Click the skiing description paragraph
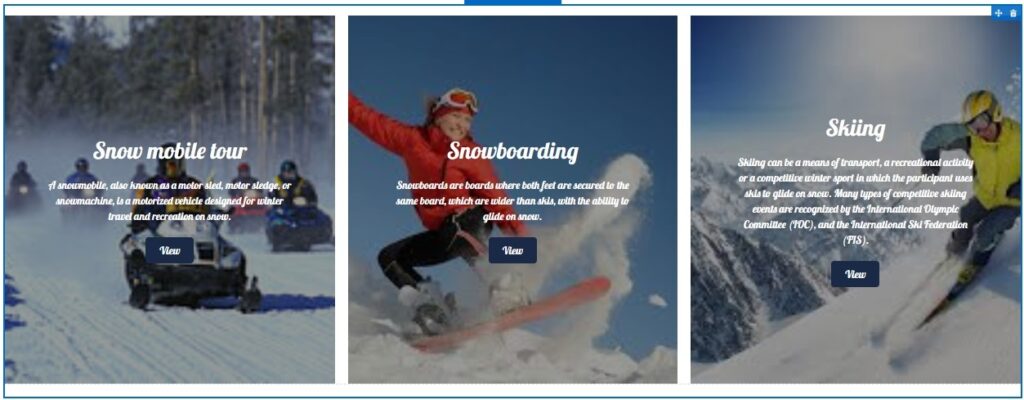 tap(856, 201)
